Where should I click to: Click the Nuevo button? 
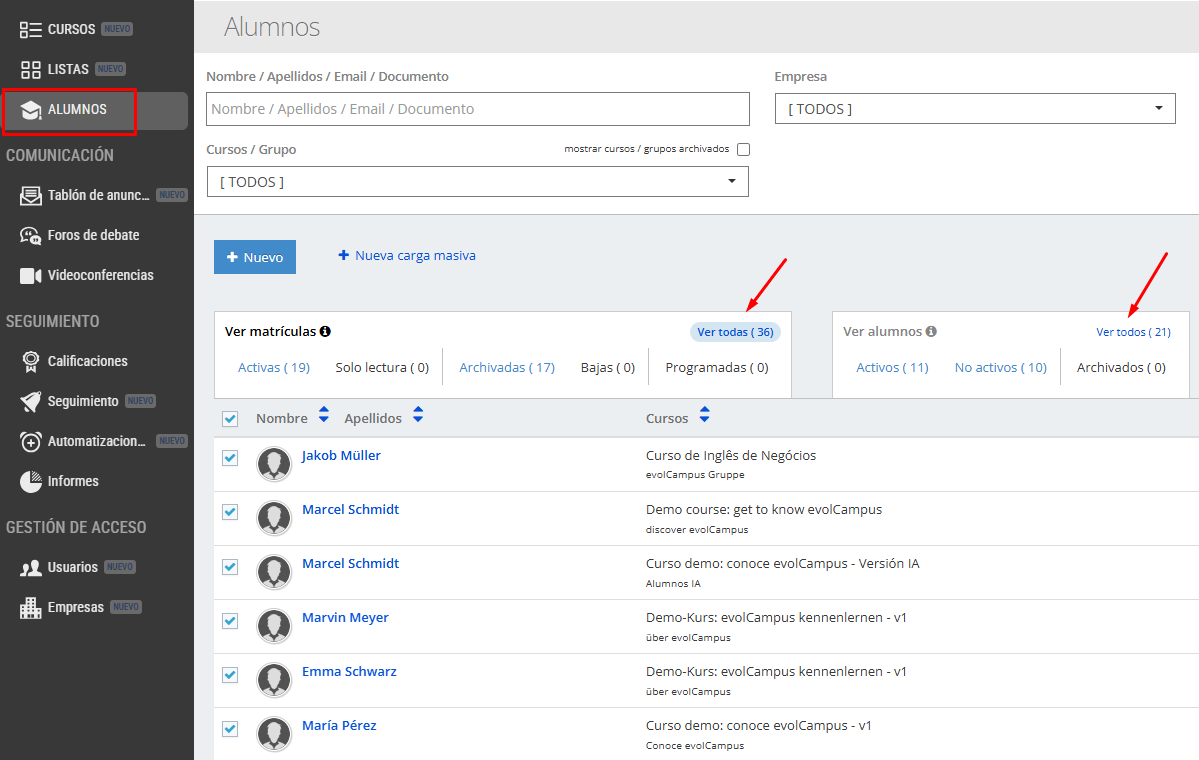click(255, 257)
